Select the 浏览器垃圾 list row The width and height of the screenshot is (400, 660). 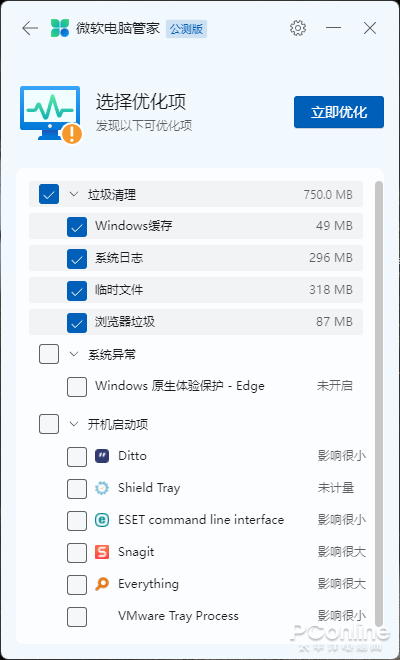[x=196, y=322]
